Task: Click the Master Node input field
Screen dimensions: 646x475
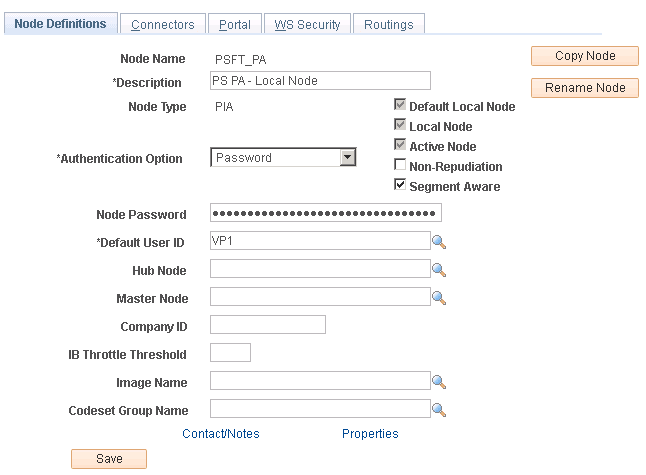Action: coord(320,296)
